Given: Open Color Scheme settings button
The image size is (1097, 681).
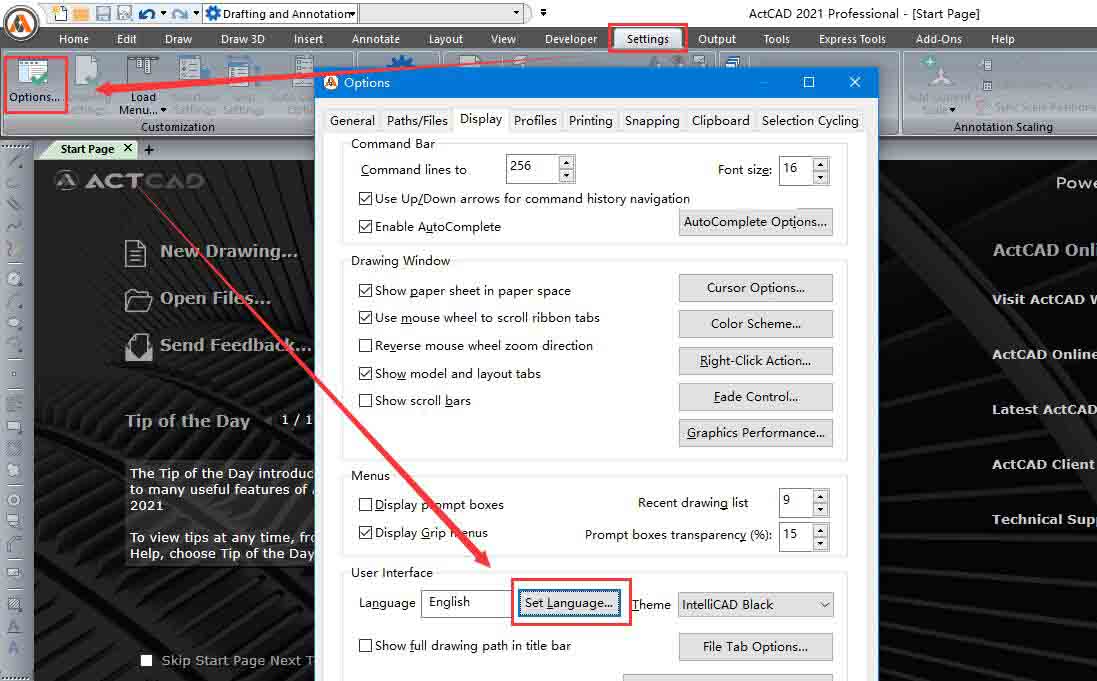Looking at the screenshot, I should [755, 324].
